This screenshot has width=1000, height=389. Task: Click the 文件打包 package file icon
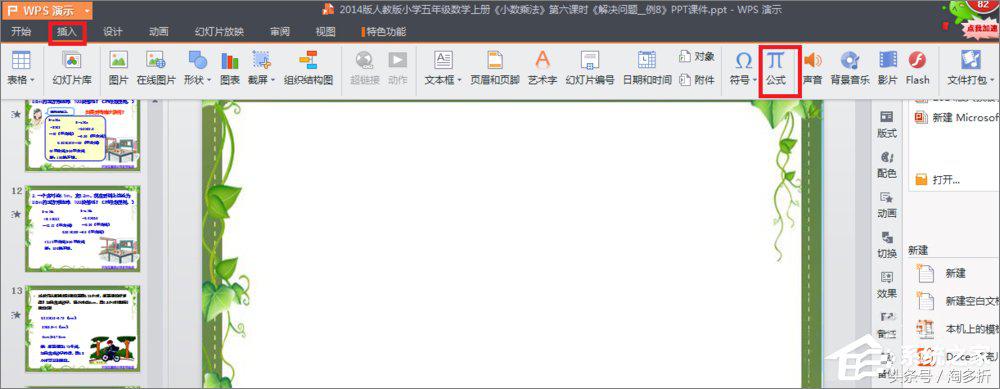point(971,60)
